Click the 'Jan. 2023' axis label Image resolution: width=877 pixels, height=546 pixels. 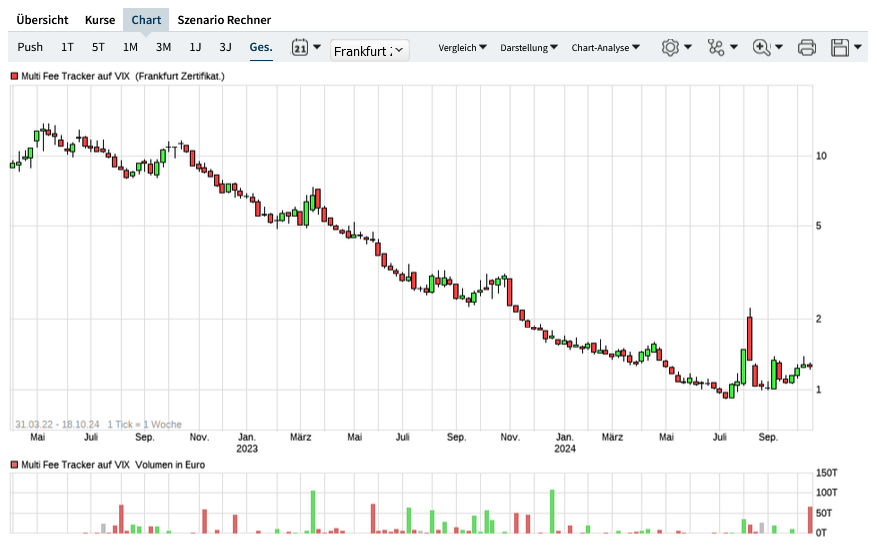point(247,443)
